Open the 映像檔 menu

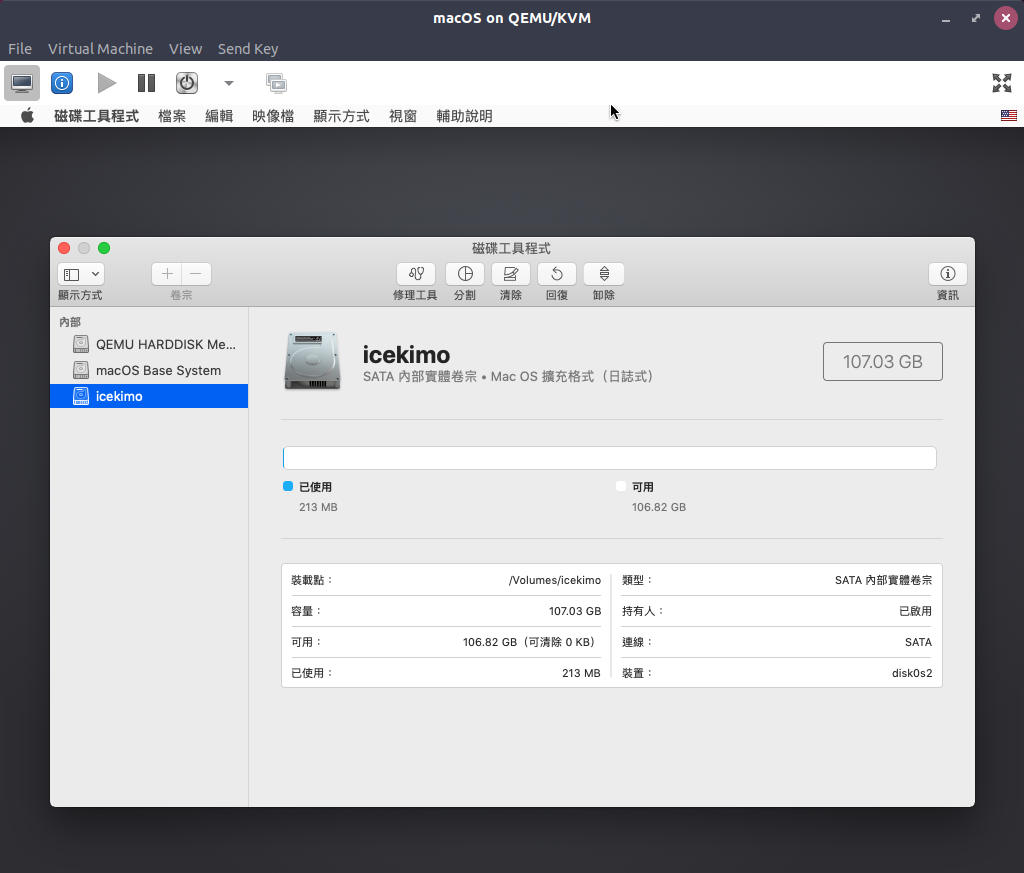pos(273,116)
